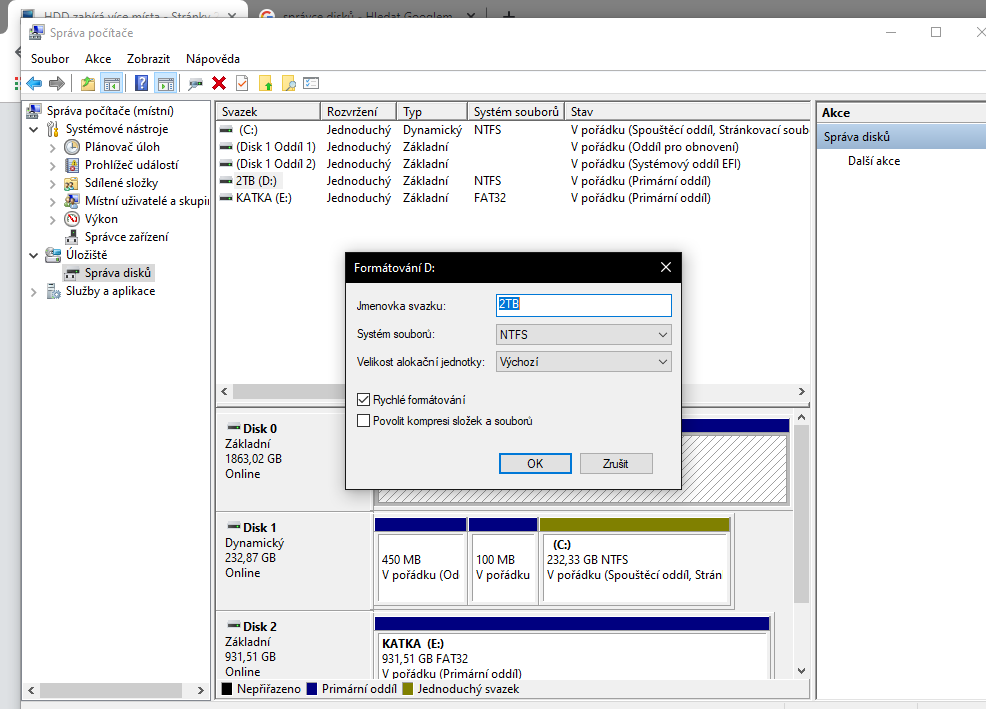Viewport: 986px width, 709px height.
Task: Click the Plánovač úloh clock icon
Action: (72, 147)
